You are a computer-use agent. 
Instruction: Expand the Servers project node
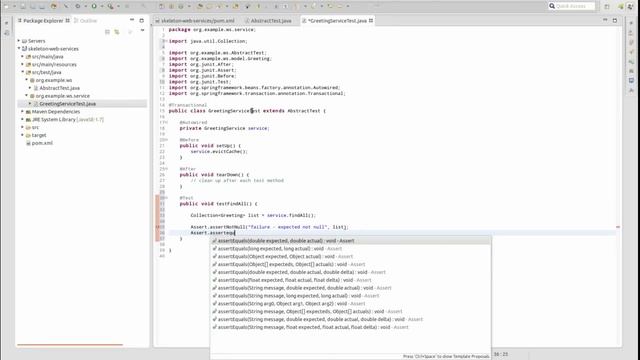point(19,41)
